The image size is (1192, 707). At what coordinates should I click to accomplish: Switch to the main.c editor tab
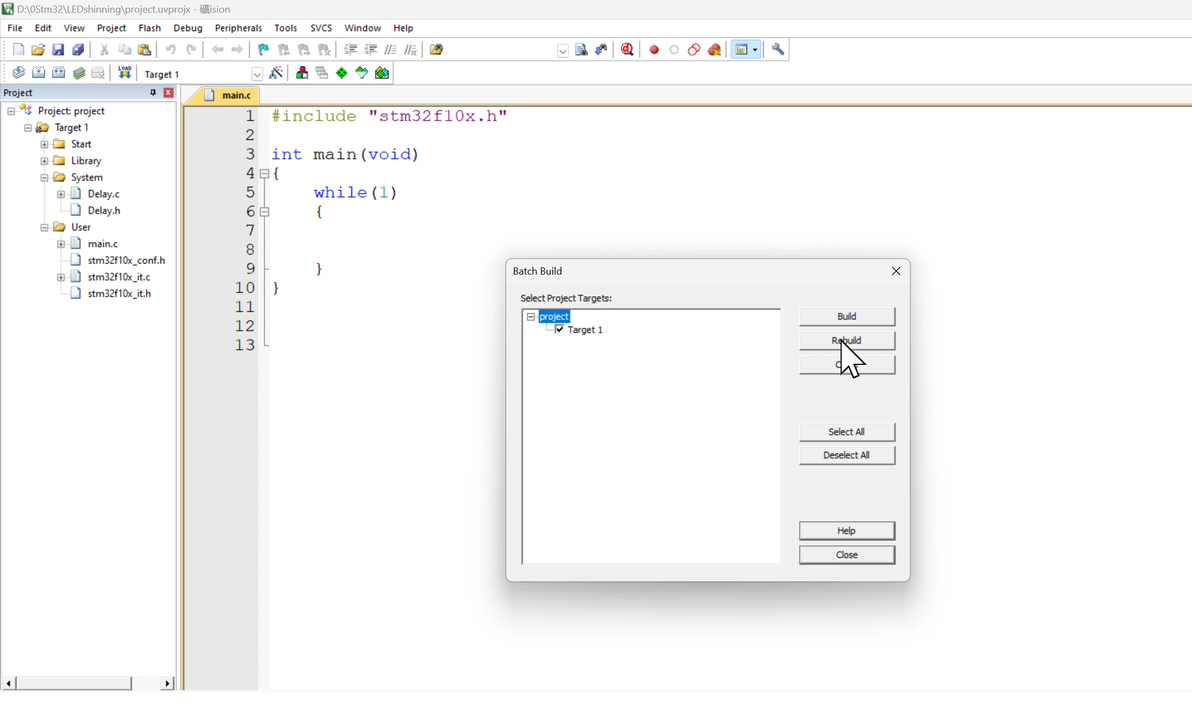[228, 95]
